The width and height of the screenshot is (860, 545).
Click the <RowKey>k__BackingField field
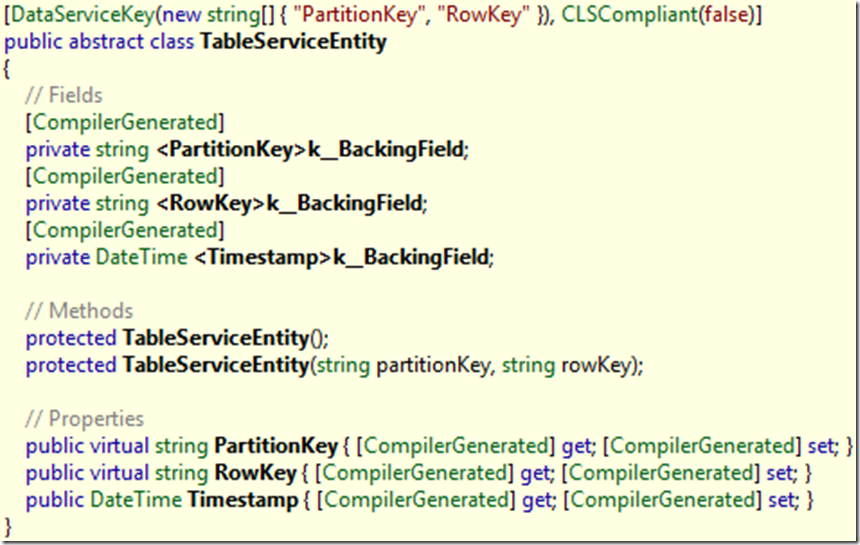pos(291,203)
